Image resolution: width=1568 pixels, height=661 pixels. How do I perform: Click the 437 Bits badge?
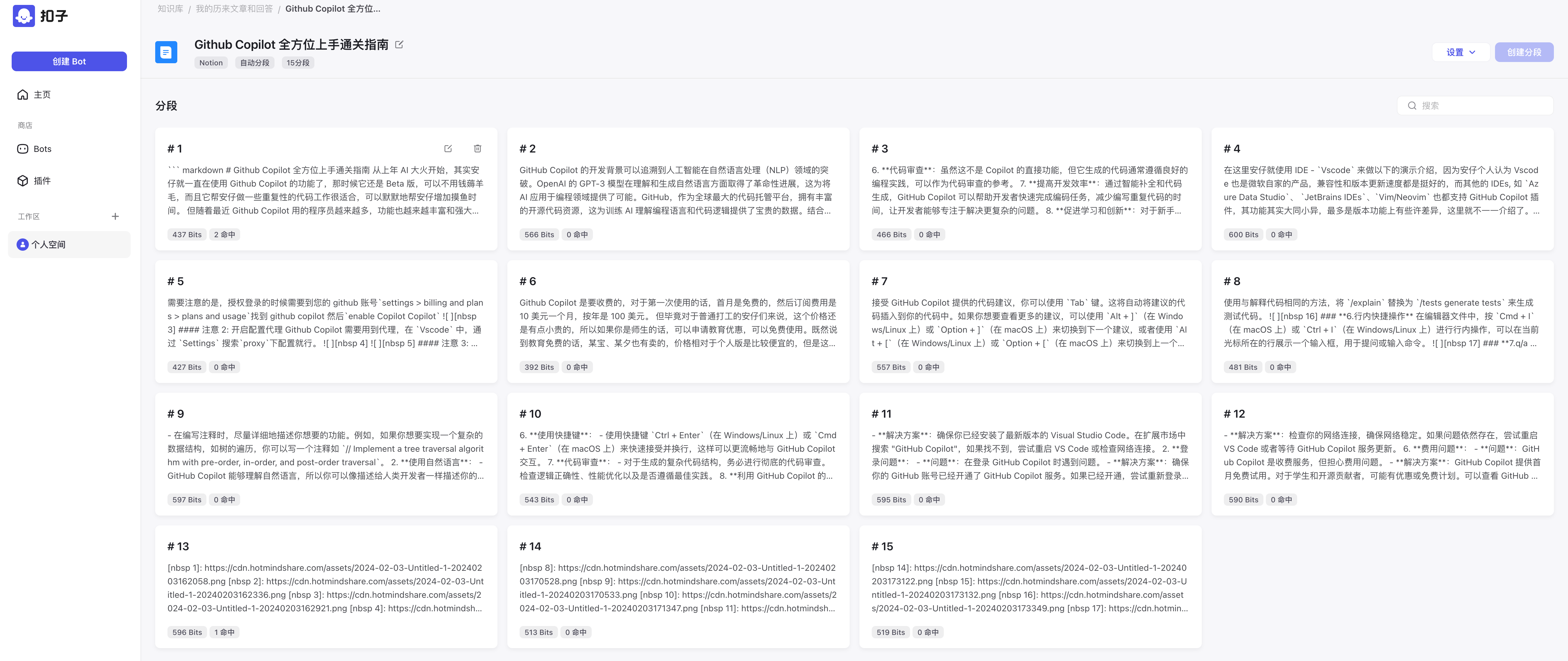[187, 234]
